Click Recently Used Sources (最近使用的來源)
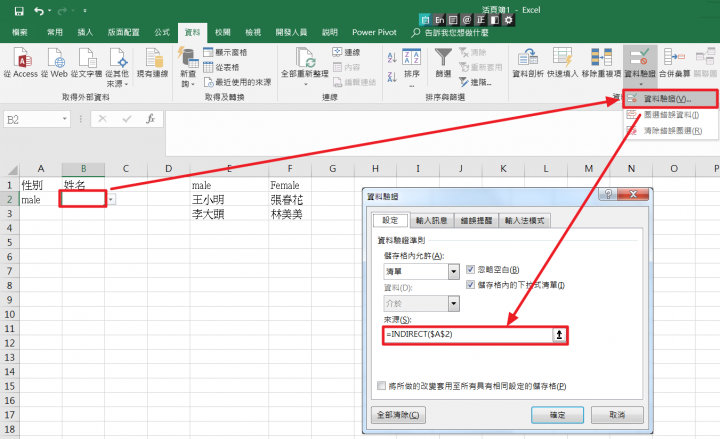The height and width of the screenshot is (439, 720). [237, 82]
